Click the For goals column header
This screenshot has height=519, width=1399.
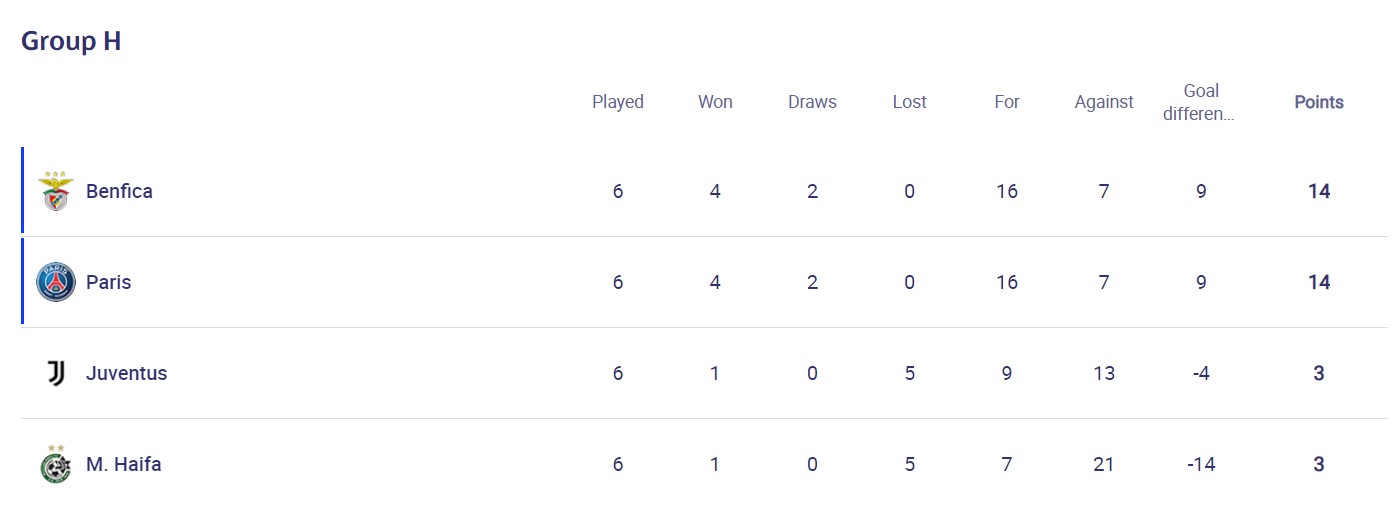pyautogui.click(x=1007, y=102)
